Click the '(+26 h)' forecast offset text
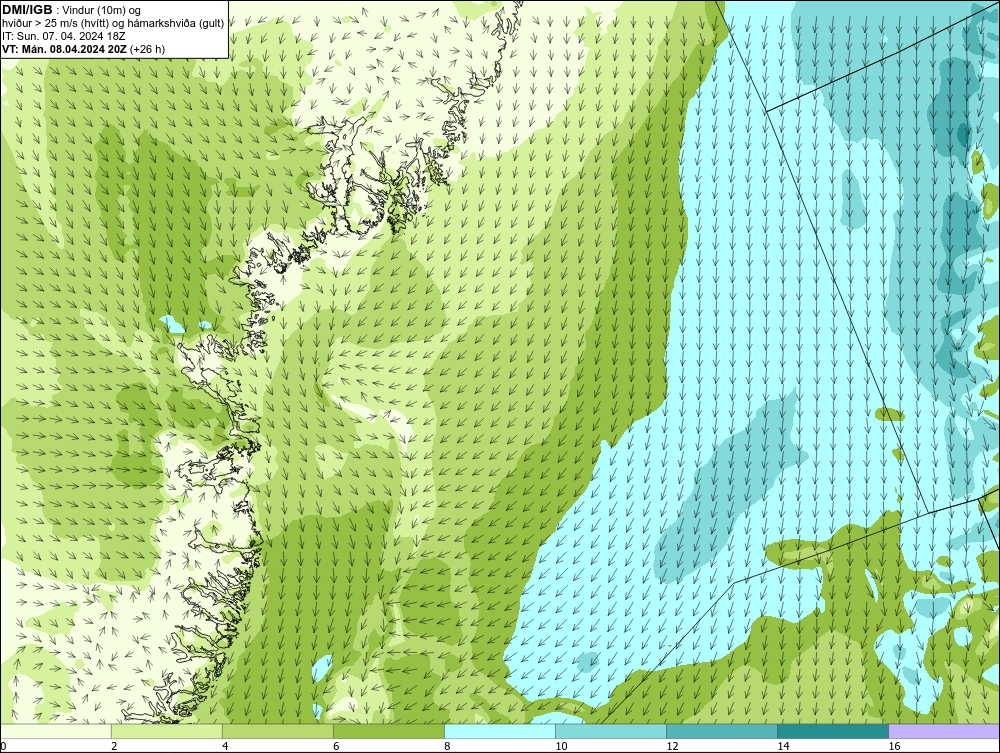This screenshot has height=753, width=1000. (x=147, y=49)
